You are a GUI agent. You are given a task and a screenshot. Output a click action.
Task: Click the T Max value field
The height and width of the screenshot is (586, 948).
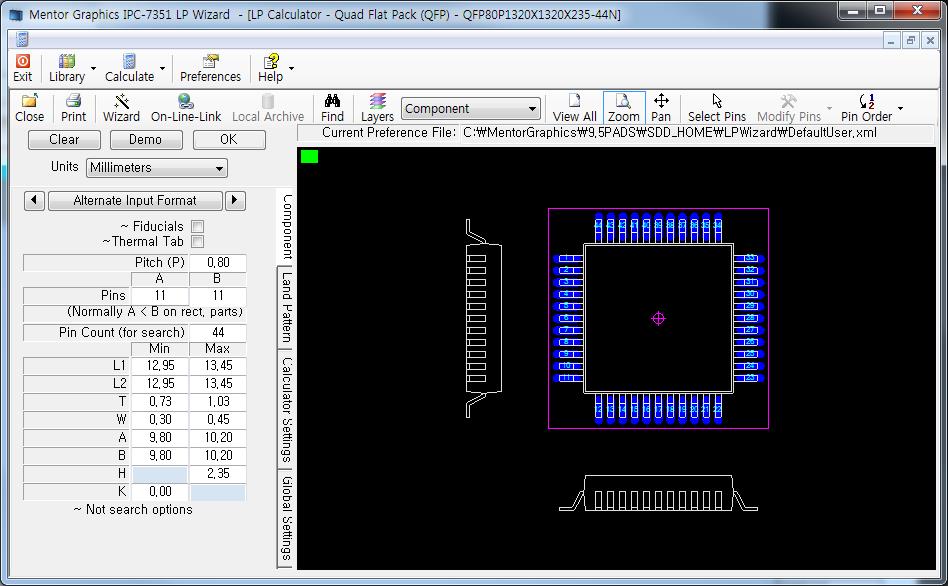tap(218, 402)
